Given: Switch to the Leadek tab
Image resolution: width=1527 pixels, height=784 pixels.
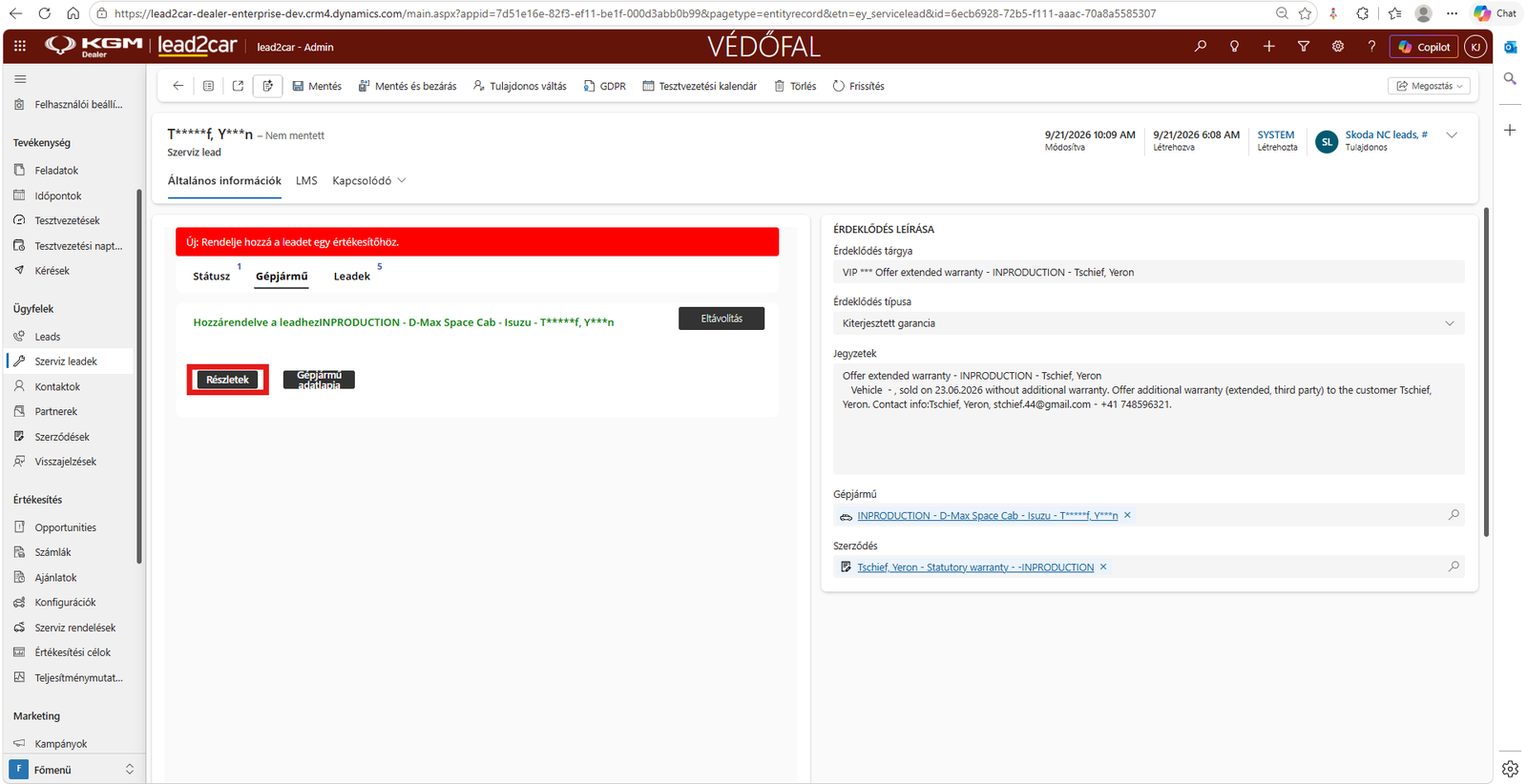Looking at the screenshot, I should [x=352, y=277].
